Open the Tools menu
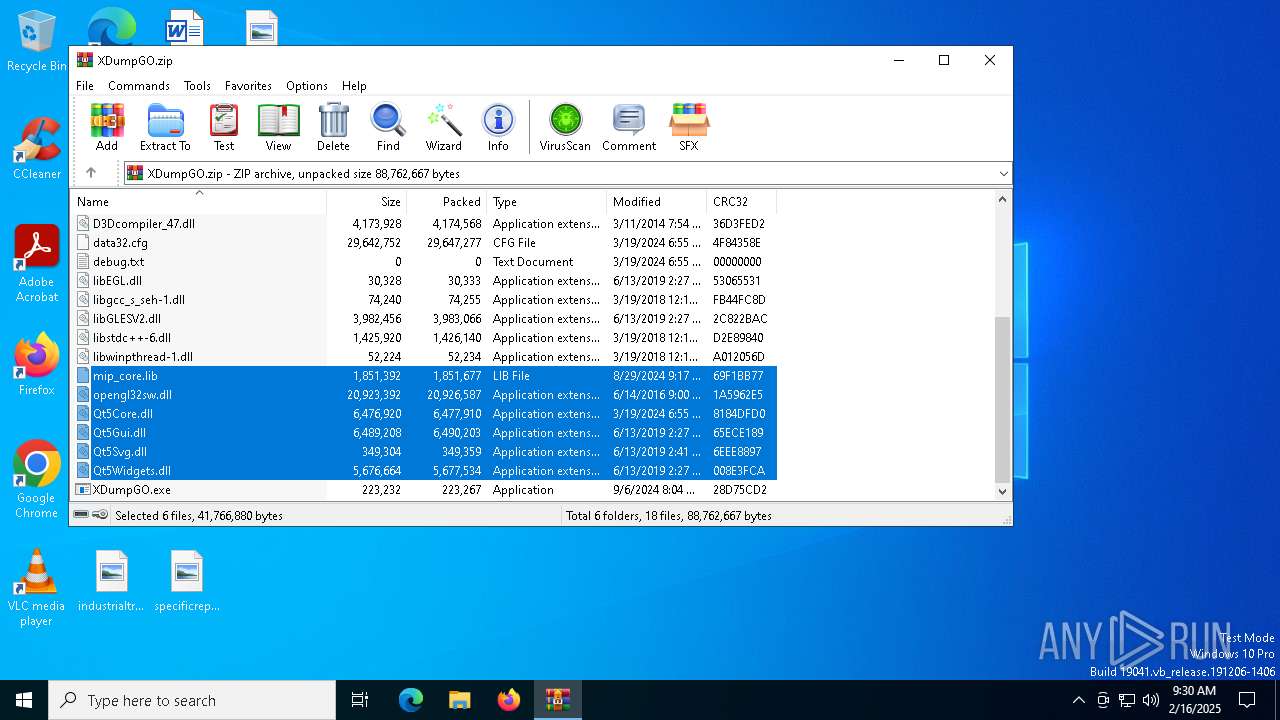The width and height of the screenshot is (1280, 720). click(x=197, y=86)
